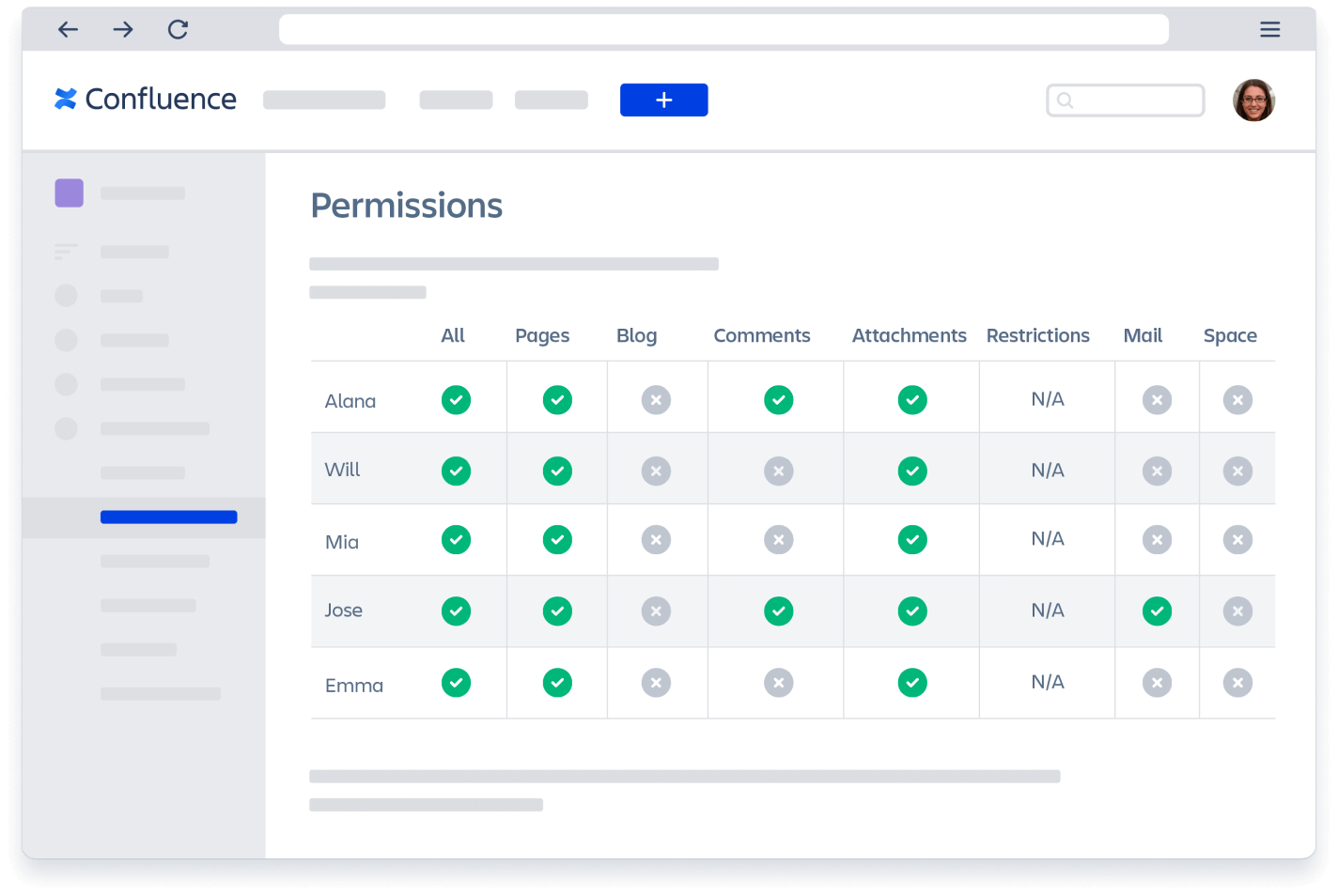Screen dimensions: 1338x896
Task: Revoke Mia's Pages permission
Action: [557, 540]
